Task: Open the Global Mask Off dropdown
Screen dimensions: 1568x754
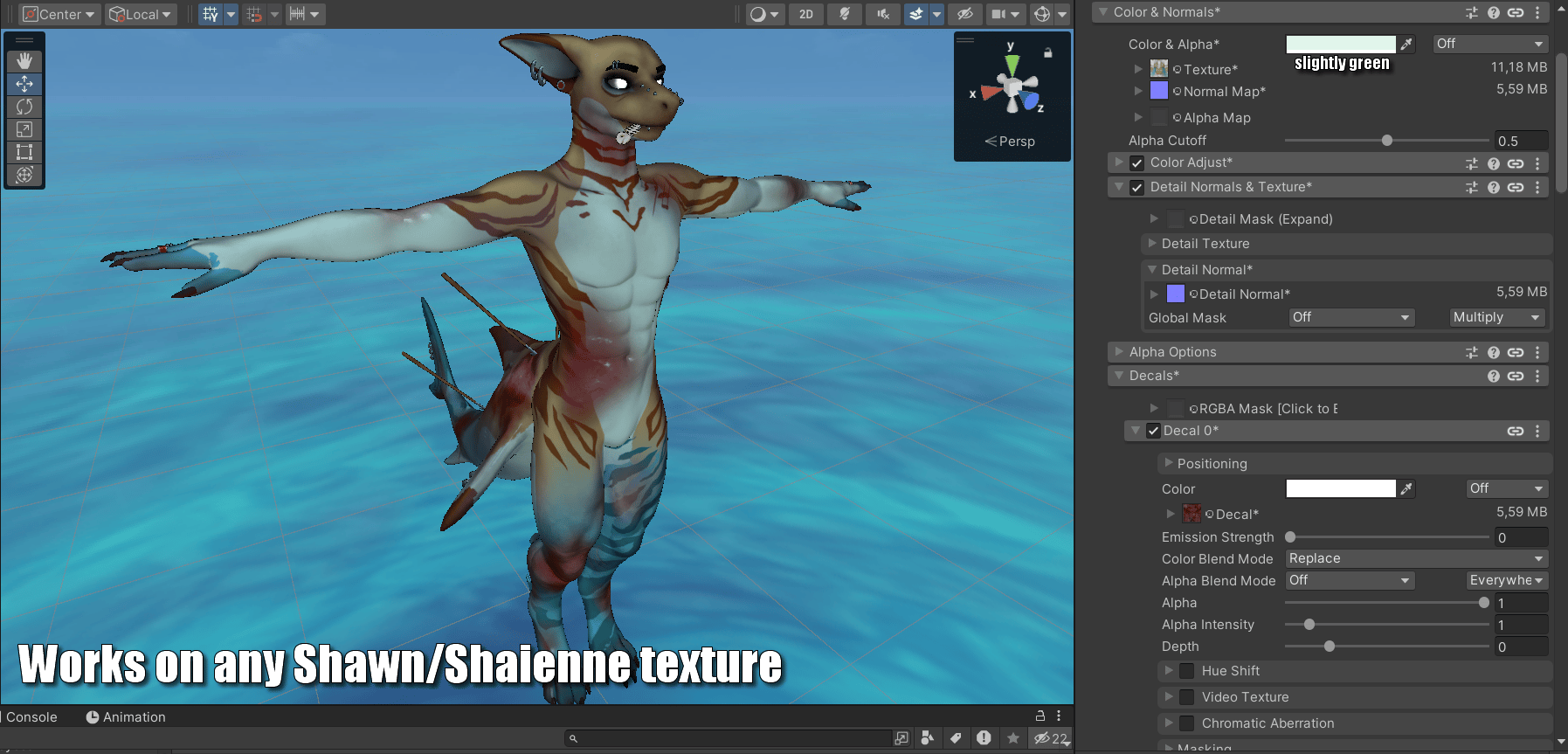Action: [x=1351, y=318]
